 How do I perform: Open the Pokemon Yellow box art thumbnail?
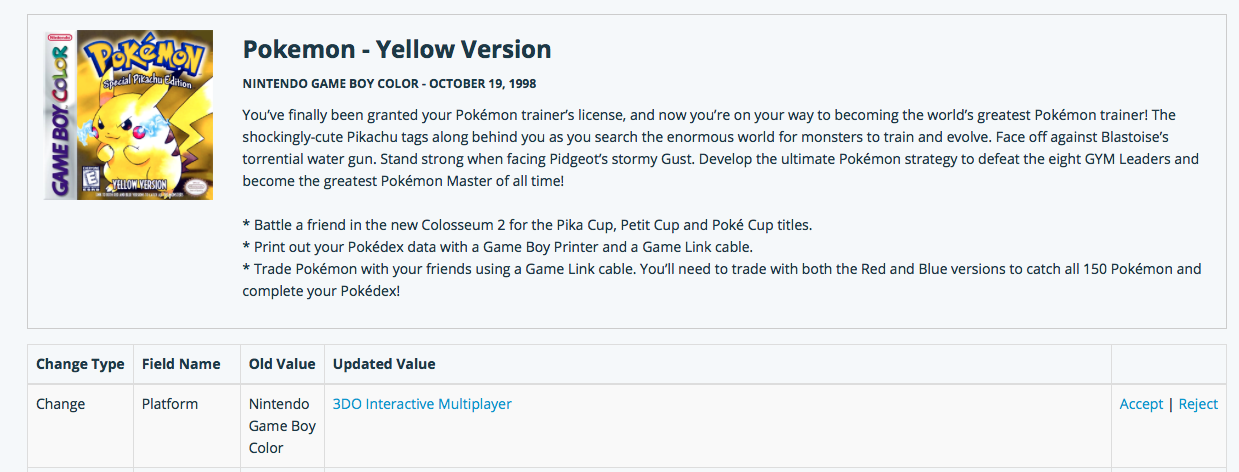(129, 115)
